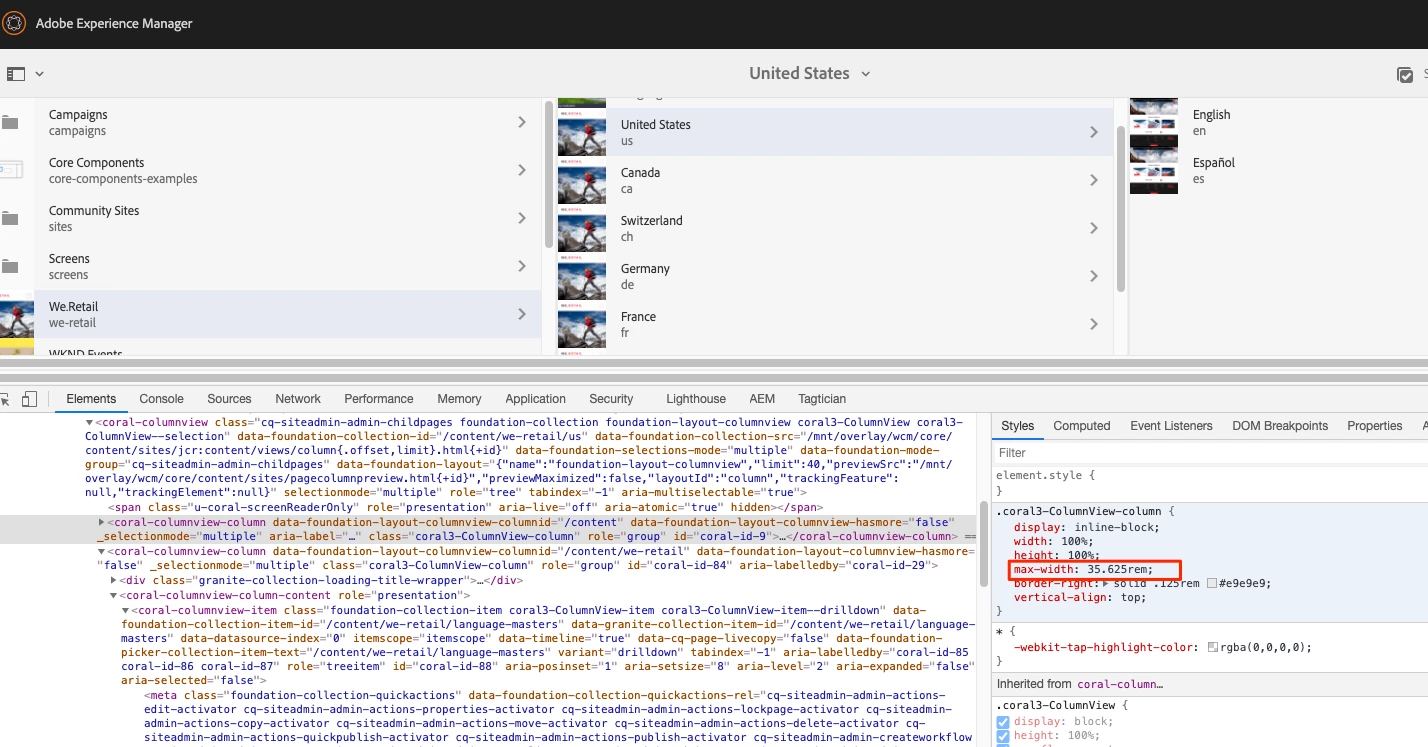
Task: Collapse the coral-columnview root DOM node
Action: point(89,423)
